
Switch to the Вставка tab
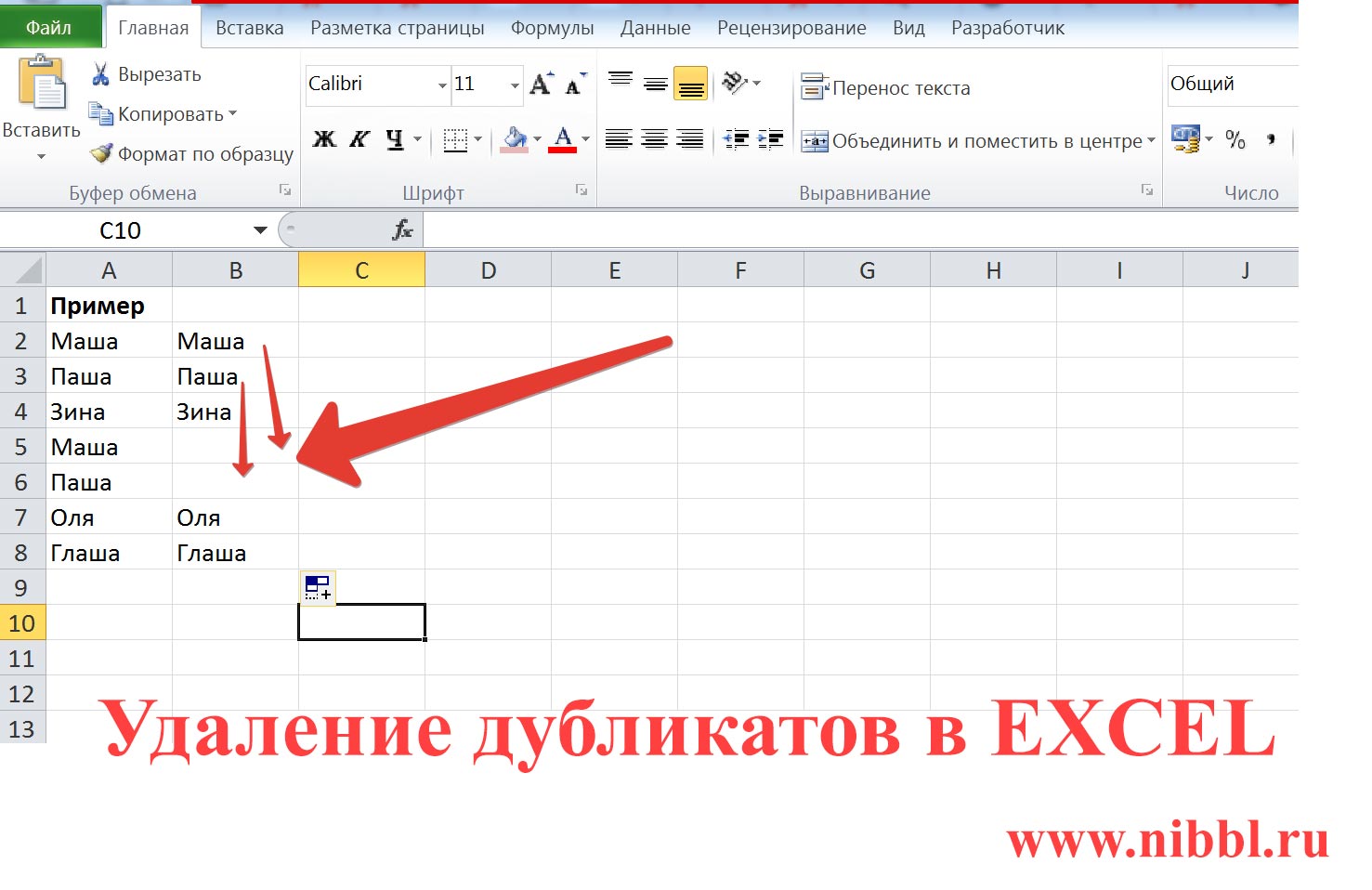(249, 28)
